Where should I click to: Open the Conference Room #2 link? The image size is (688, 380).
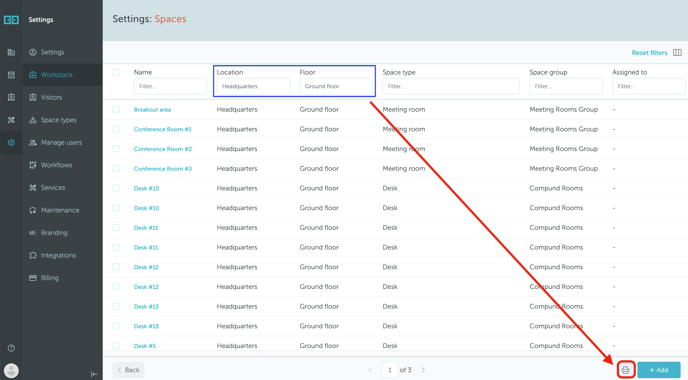[x=163, y=149]
